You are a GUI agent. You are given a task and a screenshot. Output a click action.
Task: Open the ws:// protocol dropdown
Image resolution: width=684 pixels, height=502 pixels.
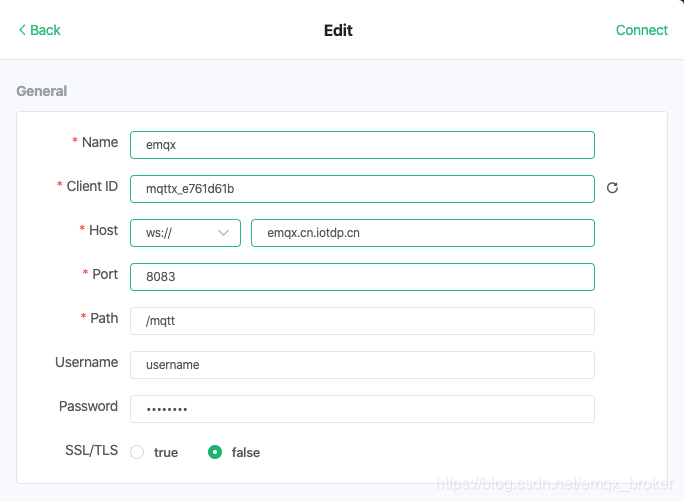click(x=185, y=233)
